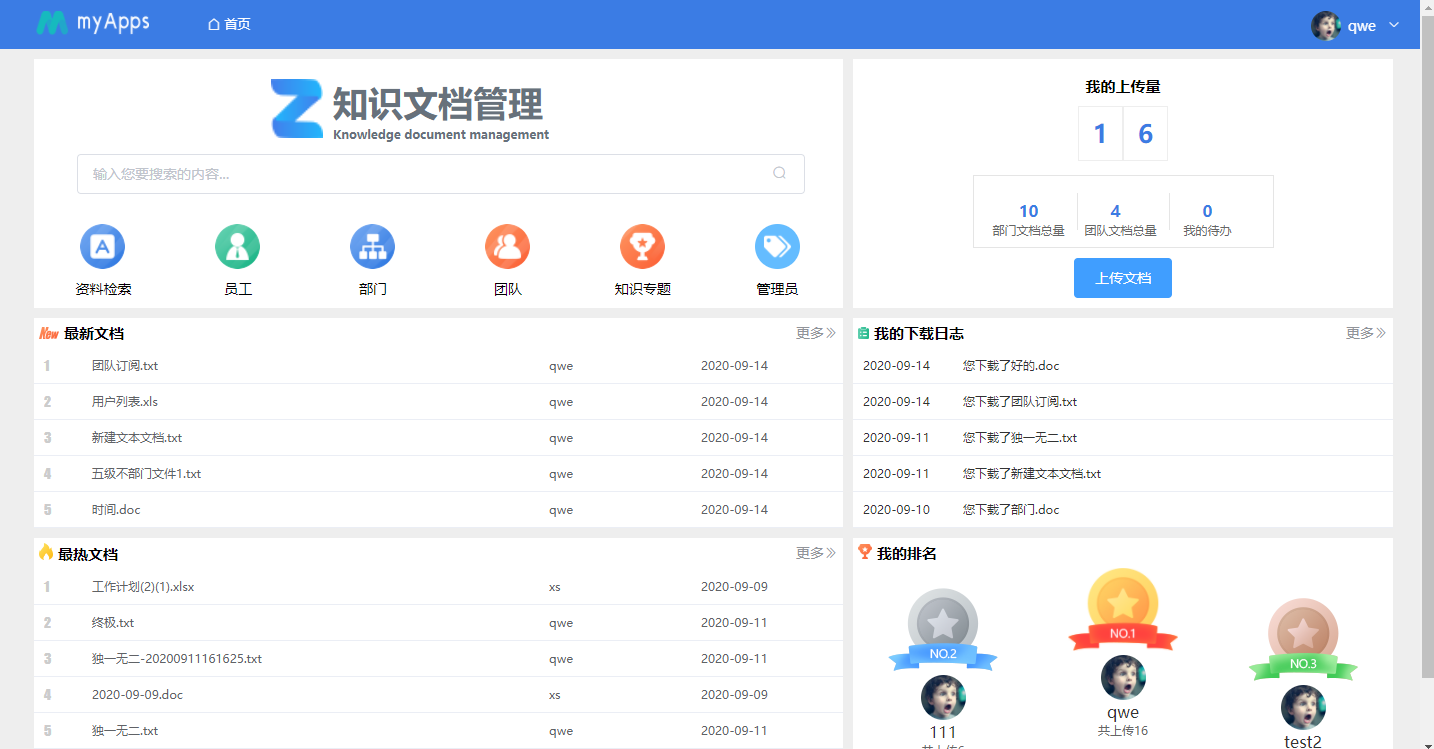Select the 员工 (employee) icon

point(237,246)
